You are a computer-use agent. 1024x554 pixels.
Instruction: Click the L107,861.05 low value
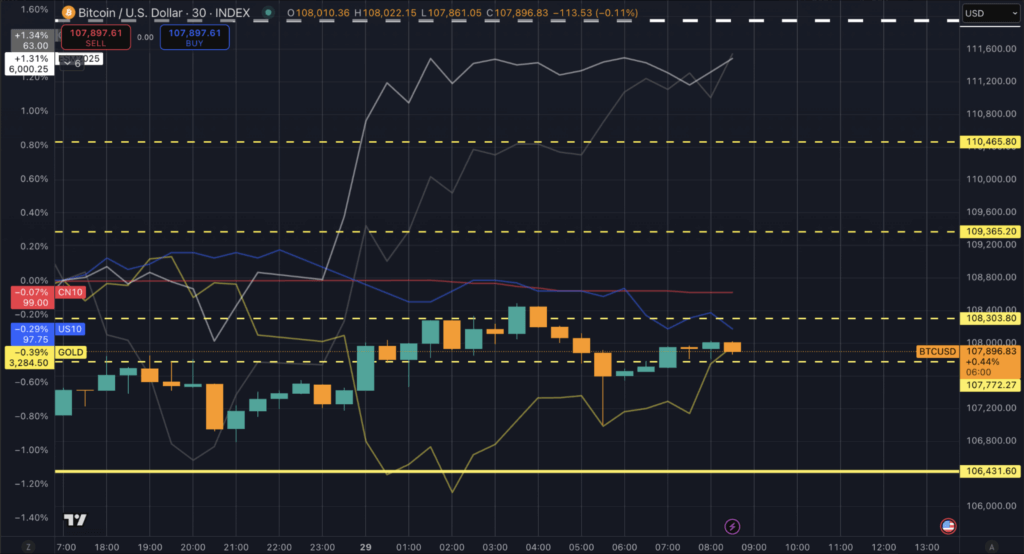(x=451, y=12)
